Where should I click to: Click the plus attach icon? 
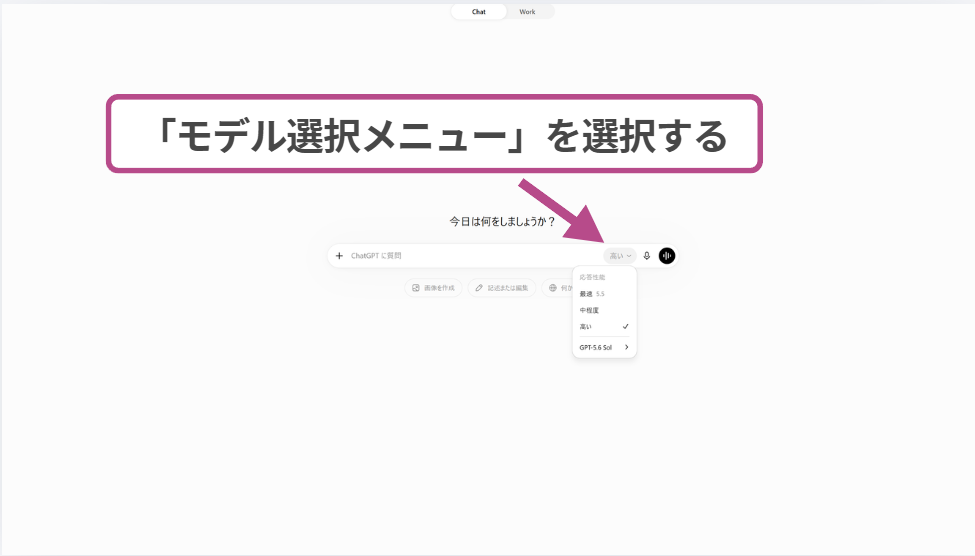coord(339,256)
